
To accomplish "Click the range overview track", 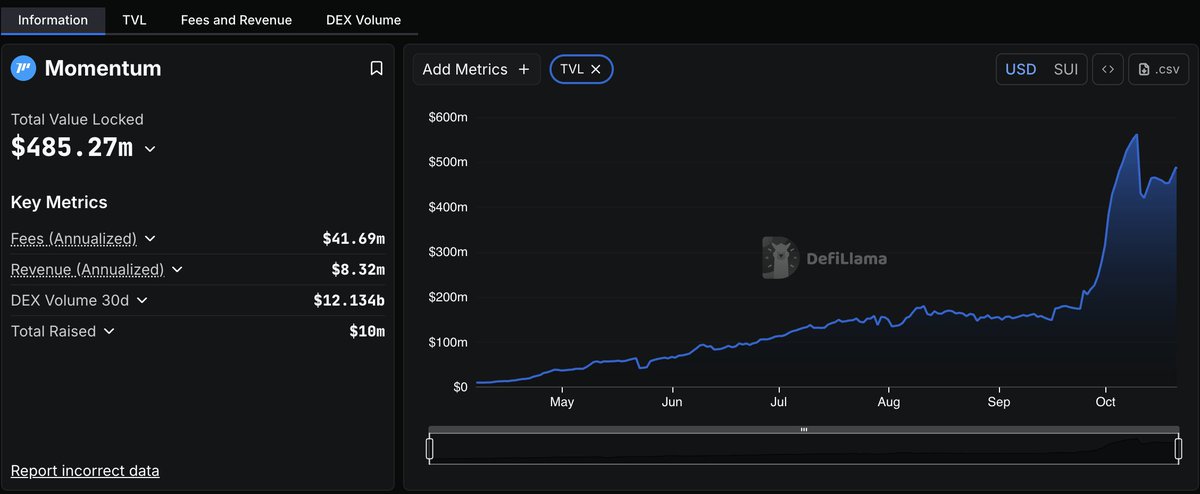I will point(804,449).
